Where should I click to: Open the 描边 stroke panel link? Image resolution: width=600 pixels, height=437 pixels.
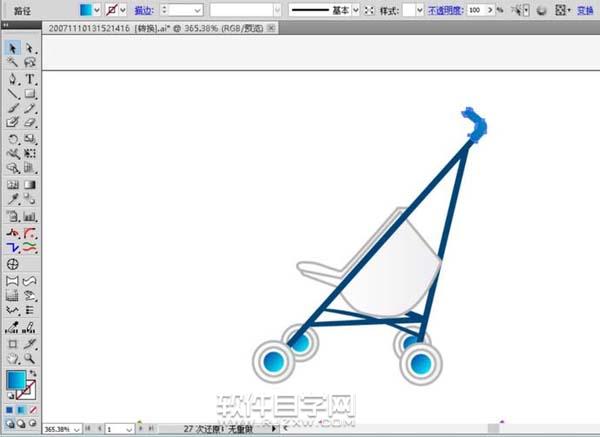click(x=144, y=11)
